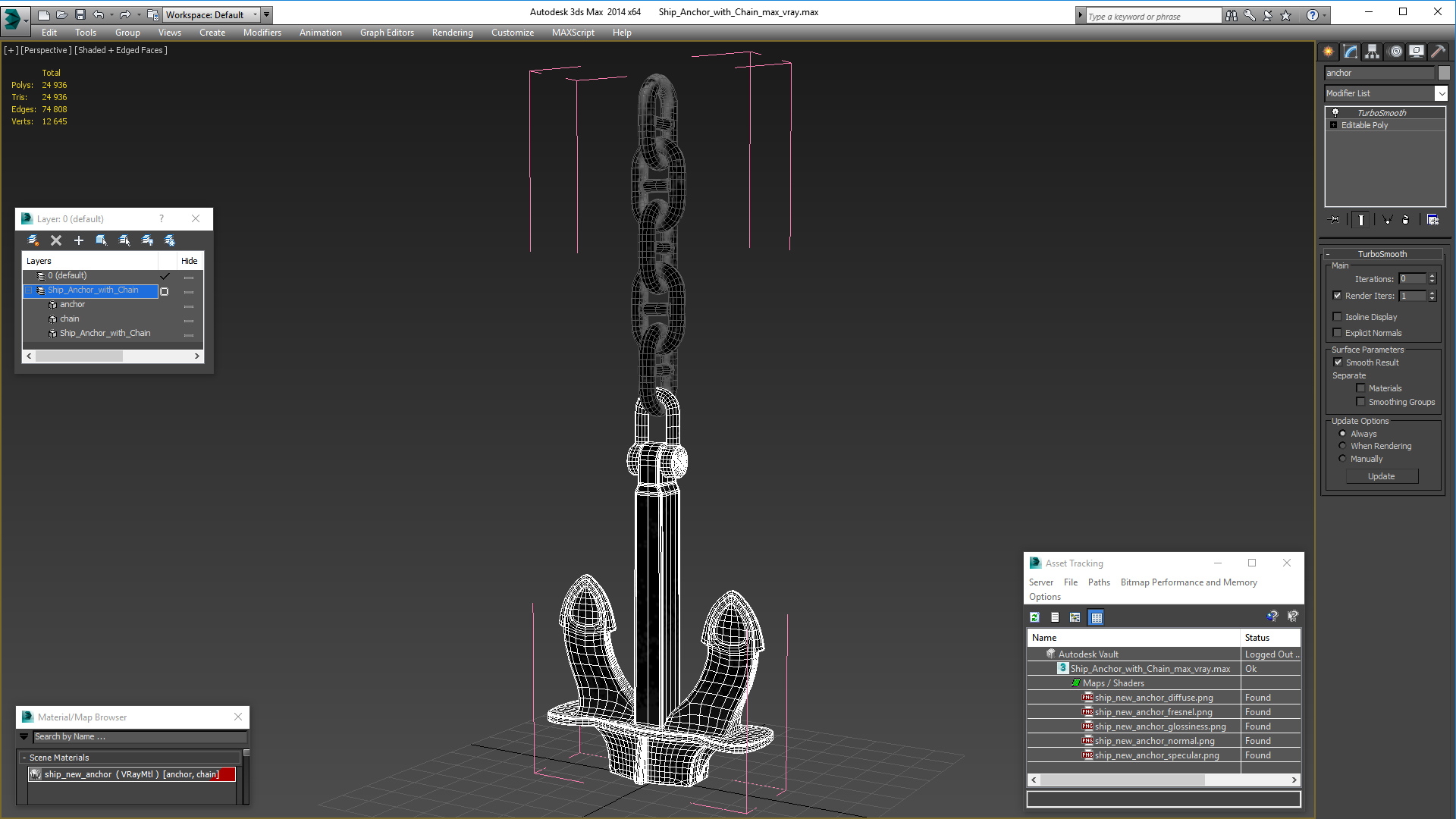Open the MAXScript menu
This screenshot has width=1456, height=819.
pos(573,33)
